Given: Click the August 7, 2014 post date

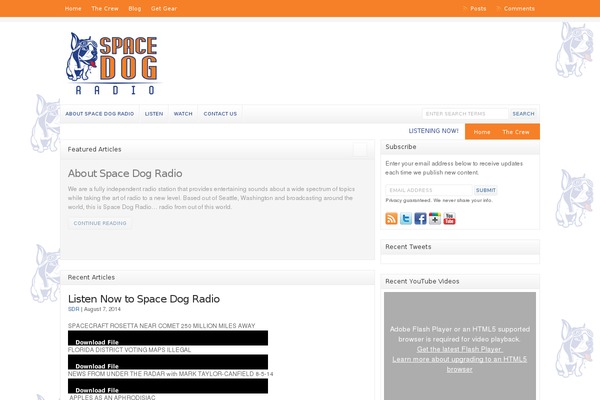Looking at the screenshot, I should (102, 309).
